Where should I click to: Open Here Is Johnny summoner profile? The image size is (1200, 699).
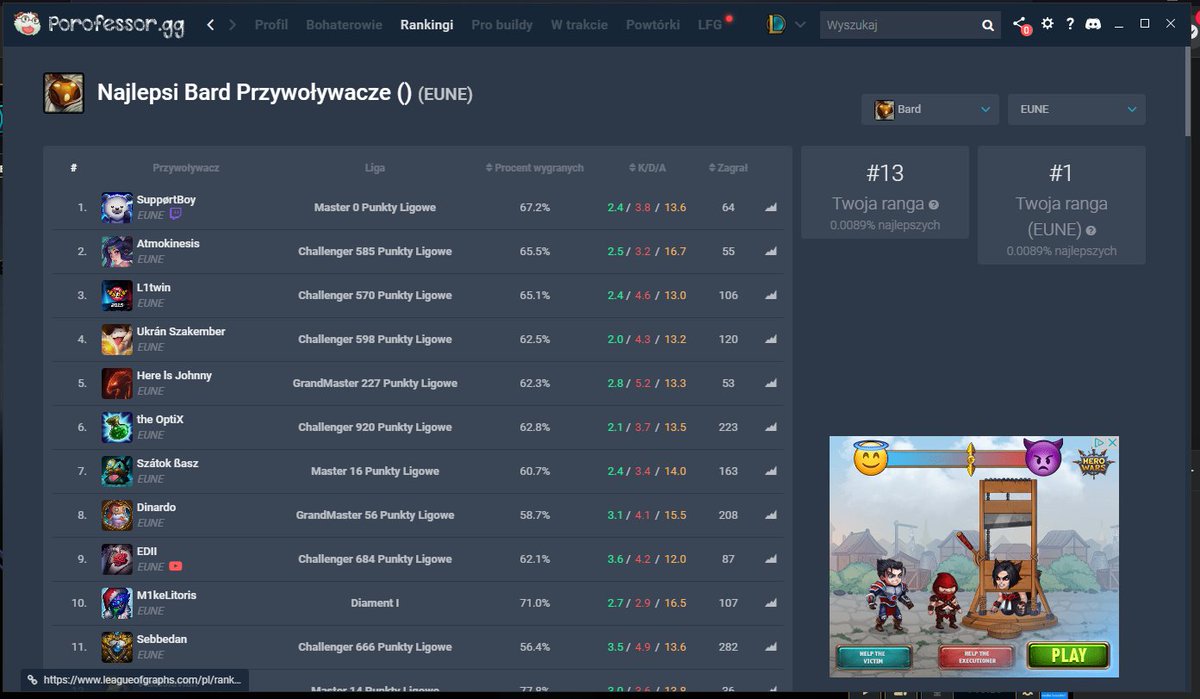click(x=174, y=376)
